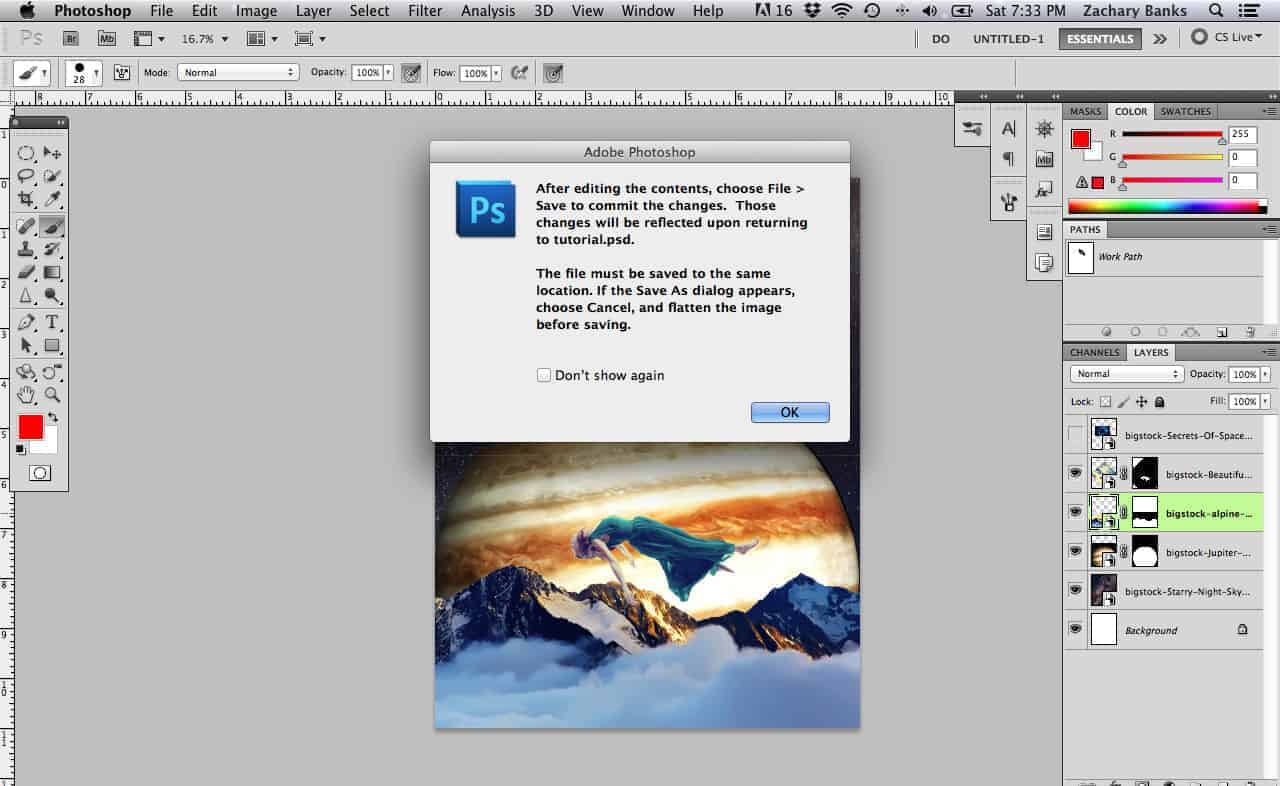
Task: Swap foreground and background colors
Action: tap(52, 418)
